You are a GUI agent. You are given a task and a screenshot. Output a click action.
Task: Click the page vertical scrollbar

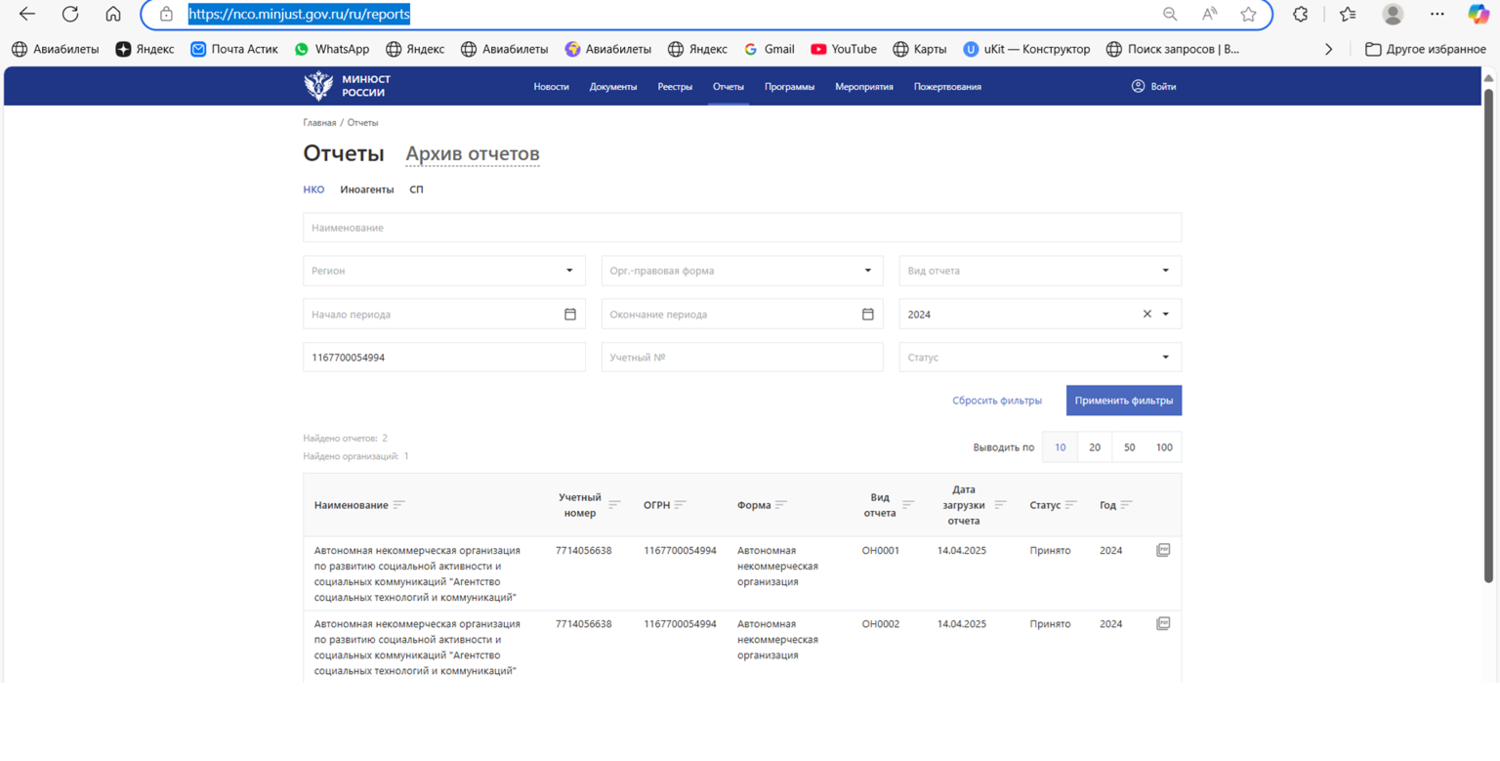pos(1488,335)
